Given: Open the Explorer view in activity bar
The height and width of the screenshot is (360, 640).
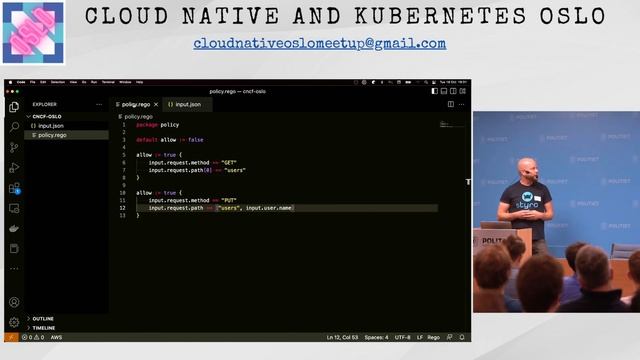Looking at the screenshot, I should (x=14, y=107).
